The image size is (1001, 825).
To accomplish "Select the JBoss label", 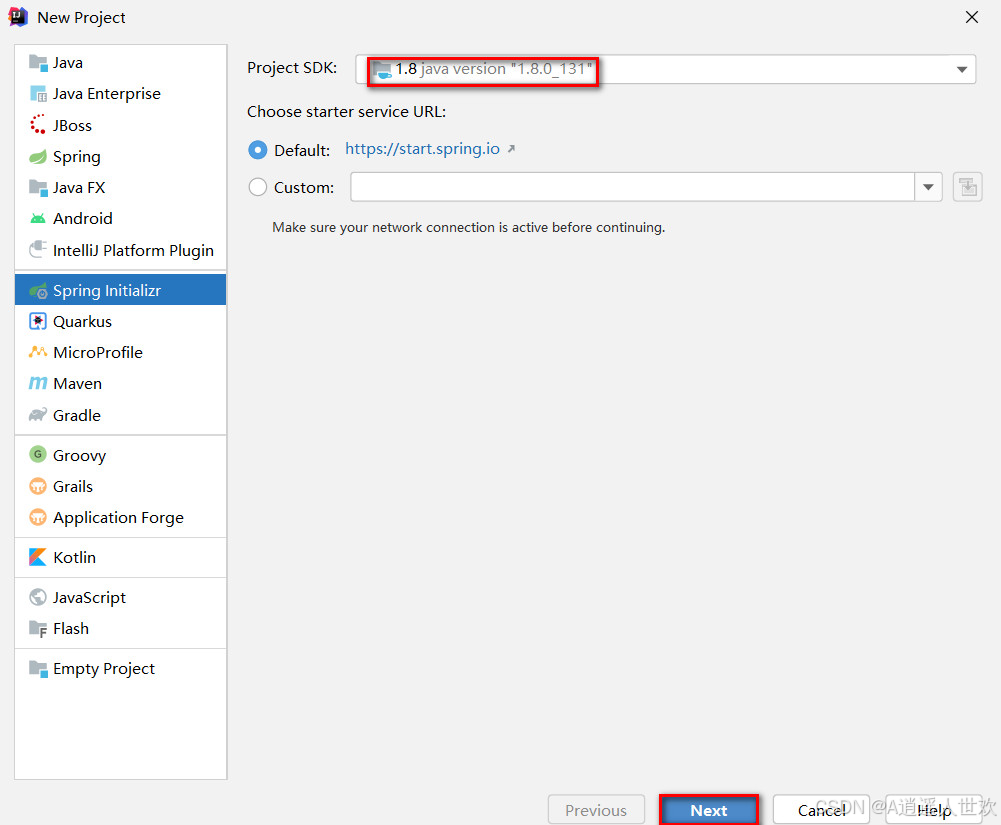I will 72,126.
